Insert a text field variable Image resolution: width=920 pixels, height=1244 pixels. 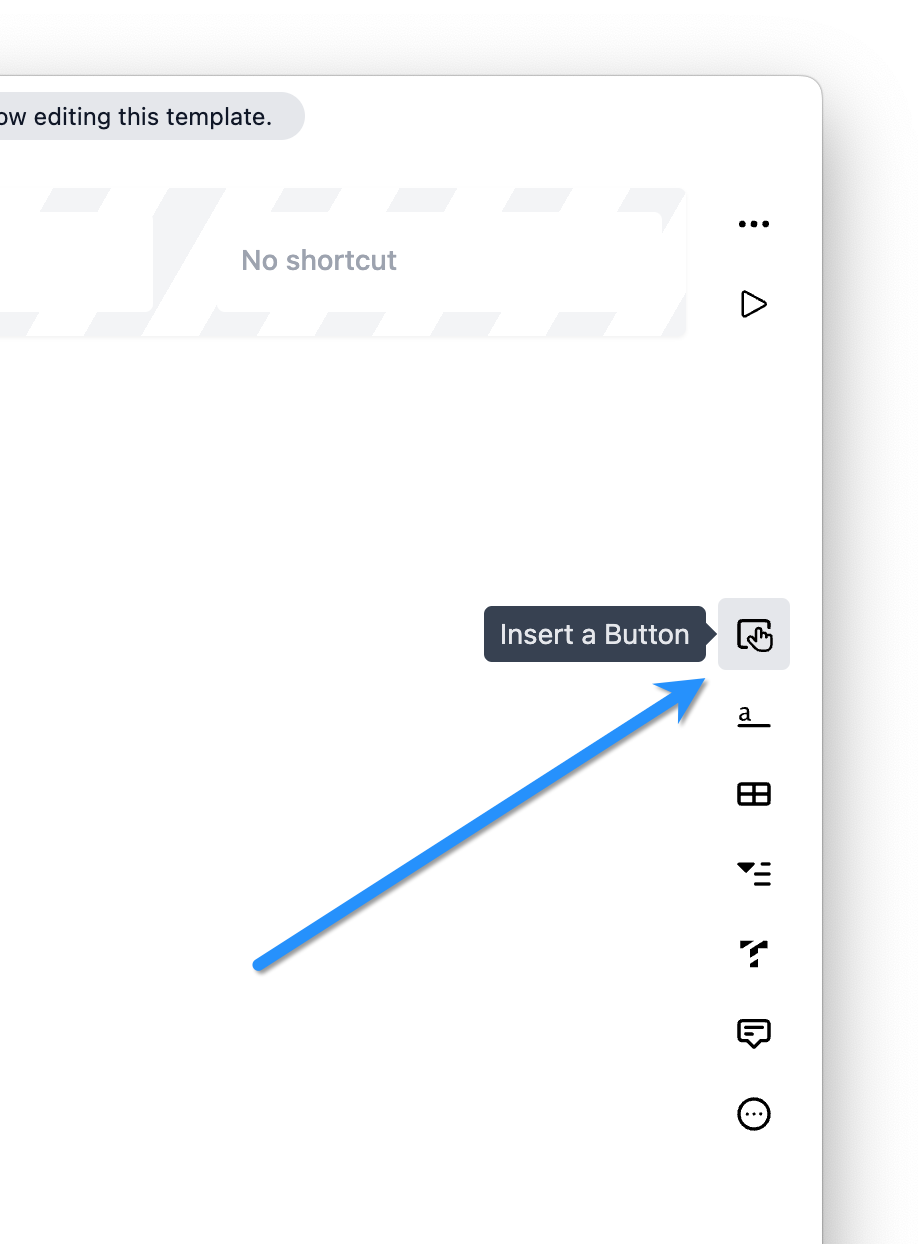coord(754,715)
